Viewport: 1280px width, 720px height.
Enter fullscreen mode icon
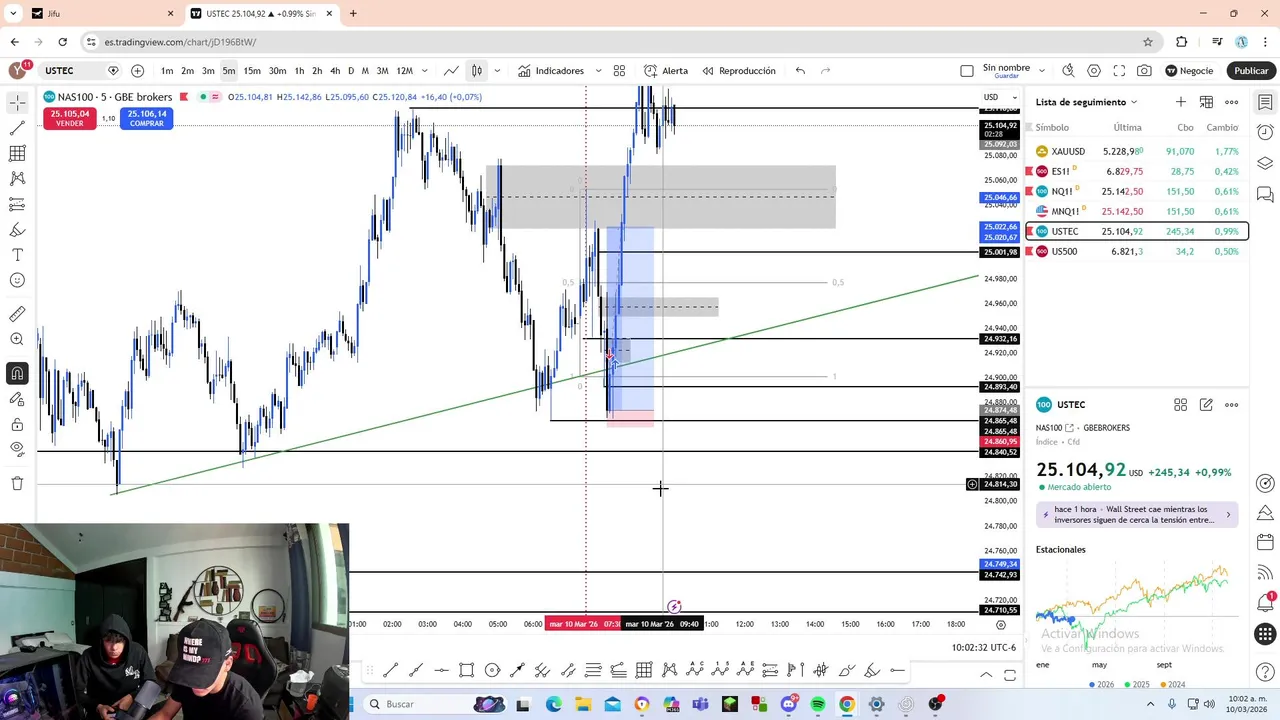1119,71
